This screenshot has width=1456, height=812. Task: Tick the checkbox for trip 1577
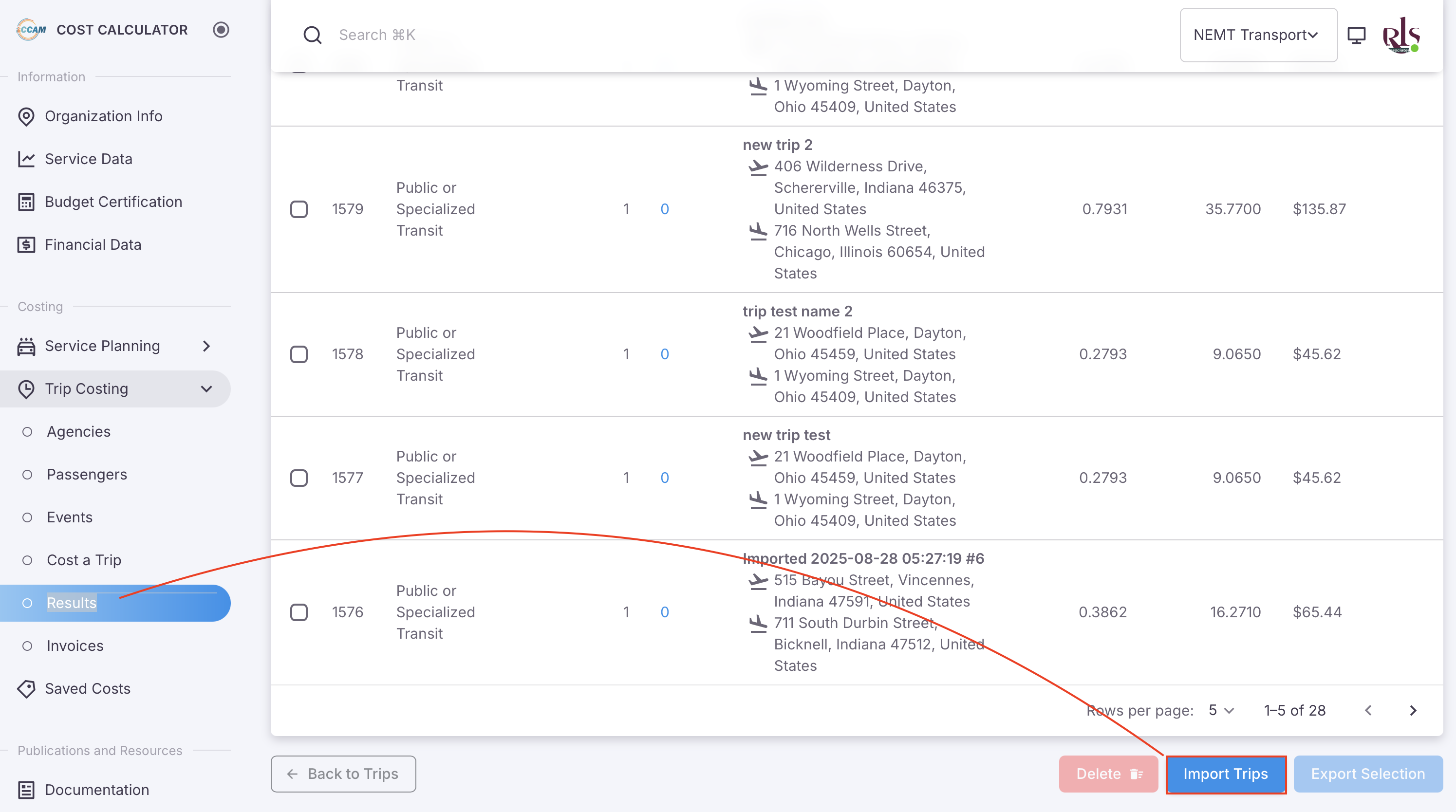(299, 478)
